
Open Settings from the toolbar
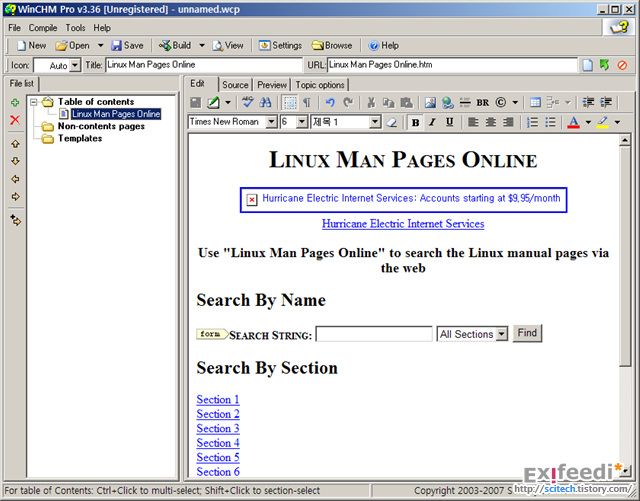point(280,45)
